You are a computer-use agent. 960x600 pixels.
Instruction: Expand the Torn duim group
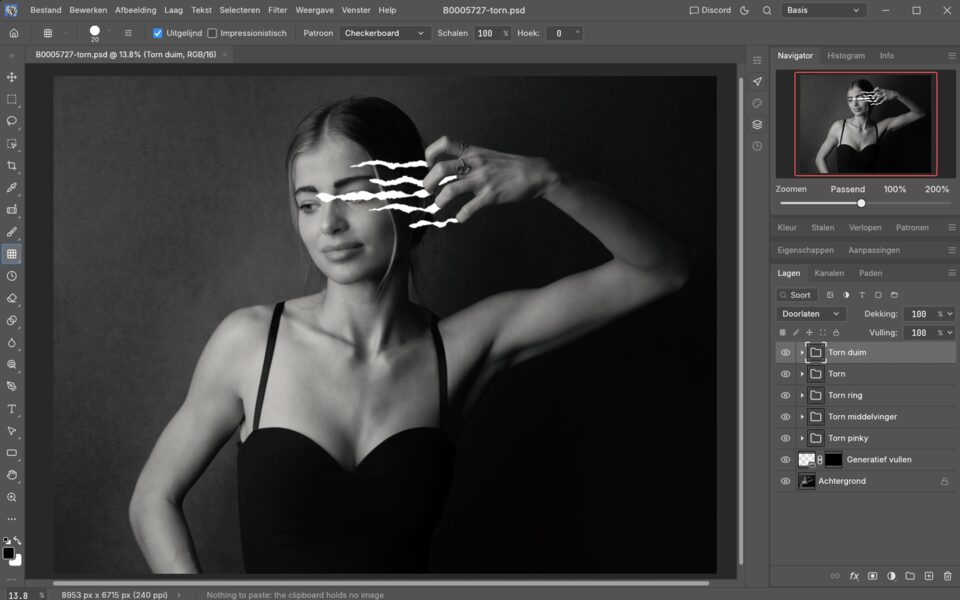pyautogui.click(x=802, y=353)
